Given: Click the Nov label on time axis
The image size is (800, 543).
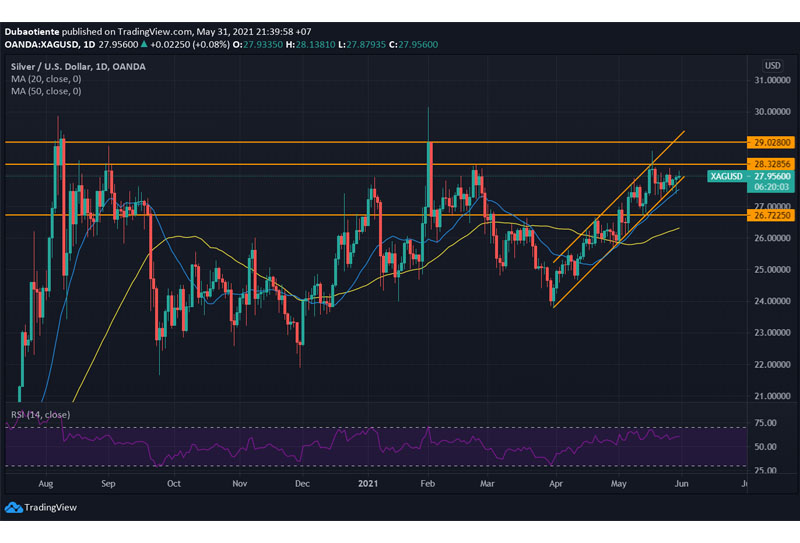Looking at the screenshot, I should pos(240,483).
